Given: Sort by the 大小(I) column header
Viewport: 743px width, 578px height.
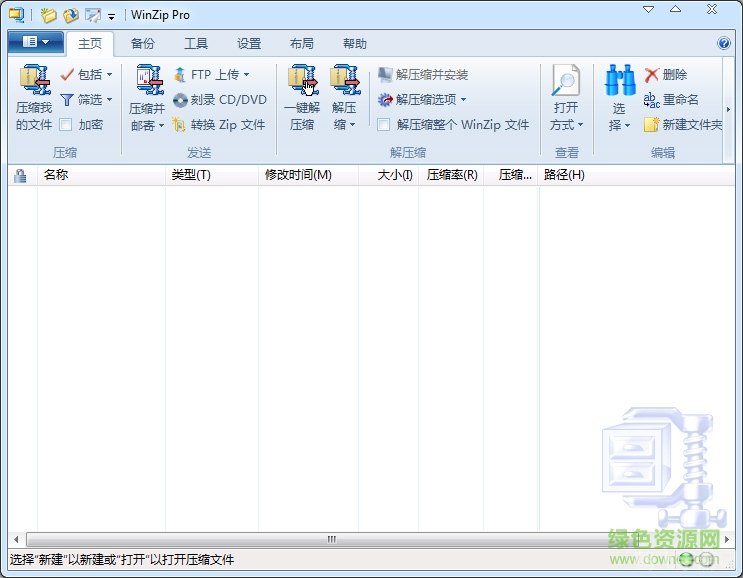Looking at the screenshot, I should coord(389,175).
